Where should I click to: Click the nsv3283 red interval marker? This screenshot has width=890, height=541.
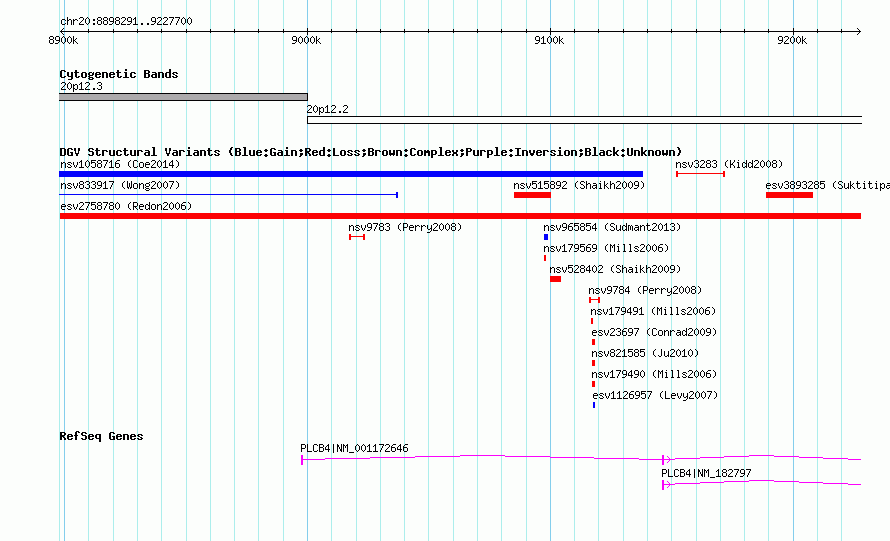pos(700,174)
